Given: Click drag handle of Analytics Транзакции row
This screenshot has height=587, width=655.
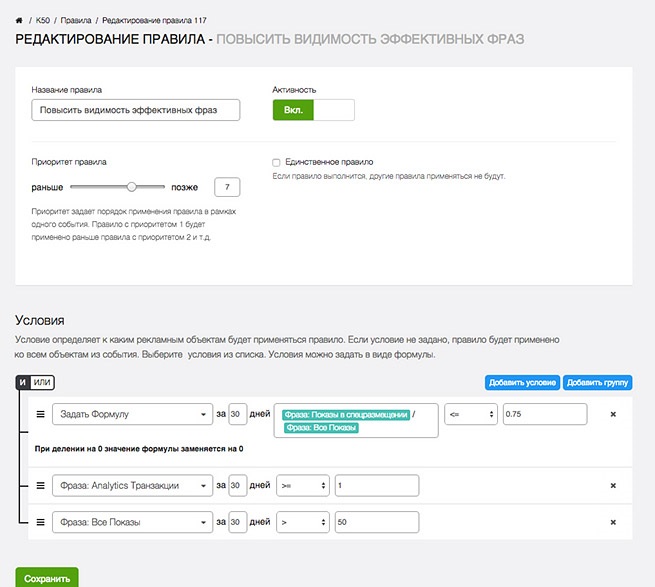Looking at the screenshot, I should [x=41, y=485].
